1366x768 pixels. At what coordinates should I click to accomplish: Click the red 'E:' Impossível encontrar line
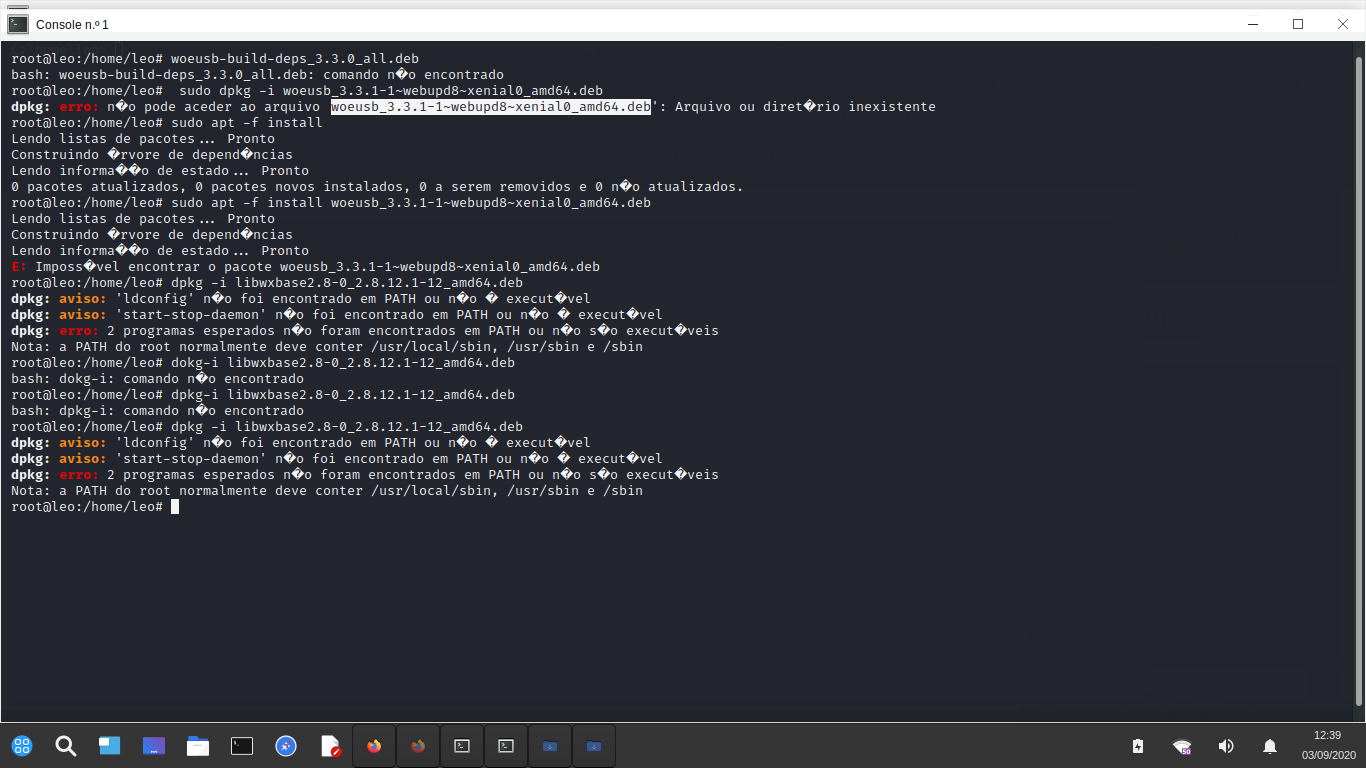305,267
